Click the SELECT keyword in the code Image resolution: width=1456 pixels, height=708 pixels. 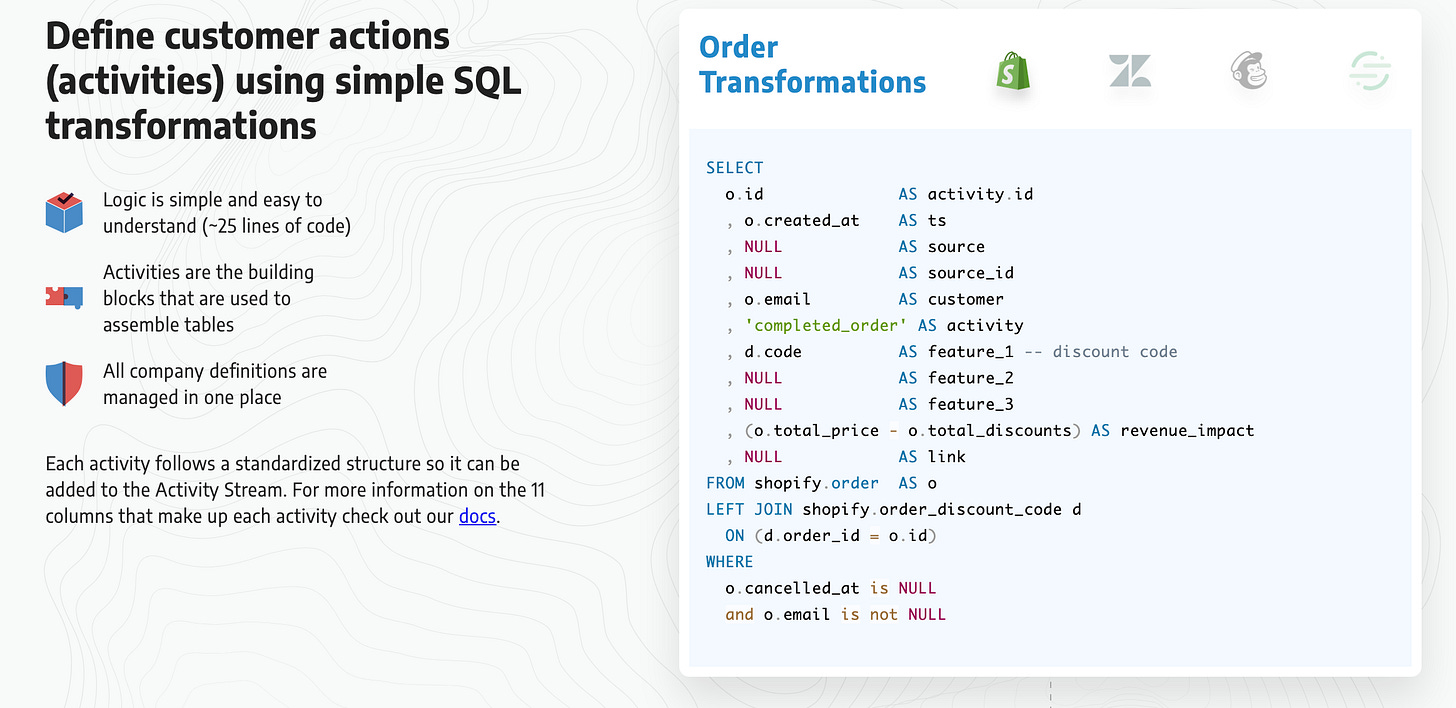(734, 168)
